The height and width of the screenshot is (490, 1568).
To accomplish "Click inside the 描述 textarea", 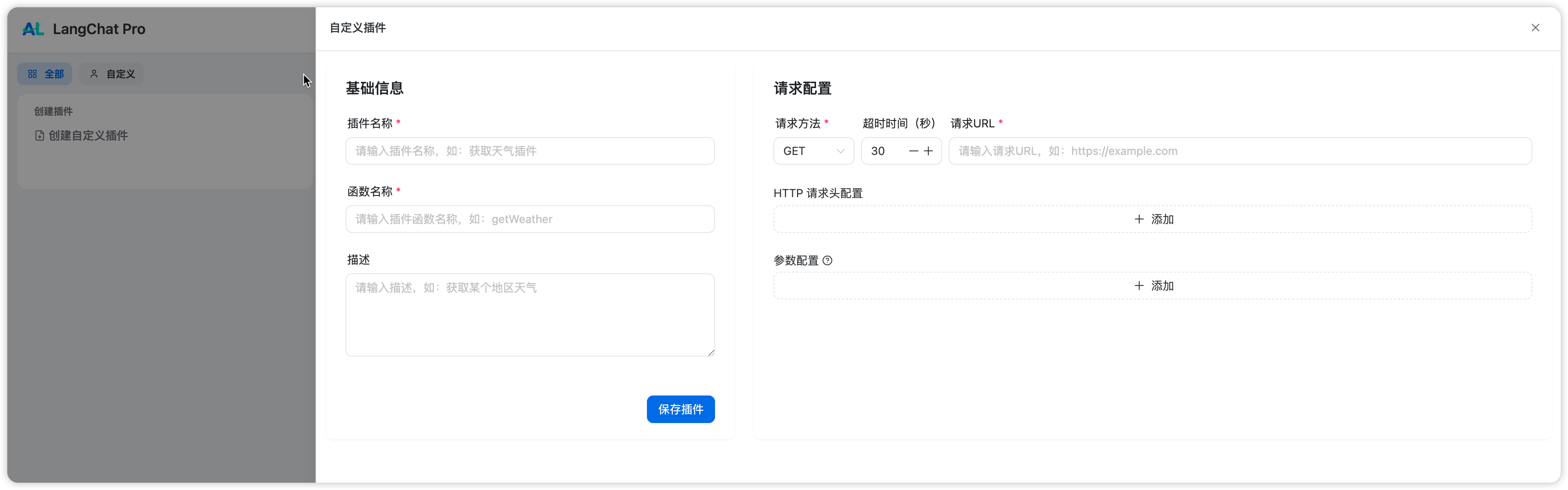I will click(530, 315).
